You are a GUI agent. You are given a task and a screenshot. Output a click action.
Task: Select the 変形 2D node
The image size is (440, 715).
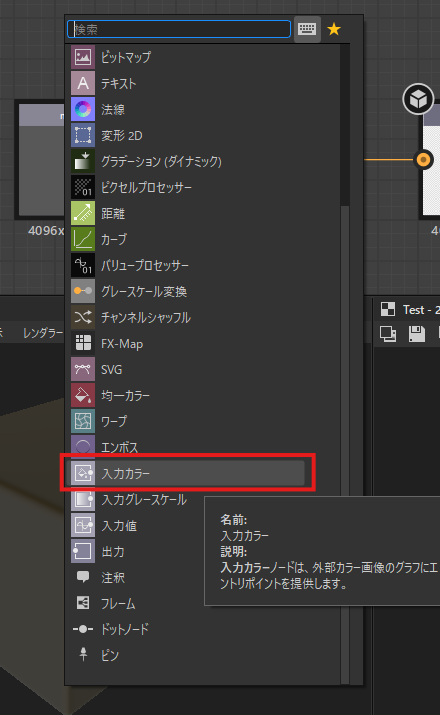[x=187, y=135]
